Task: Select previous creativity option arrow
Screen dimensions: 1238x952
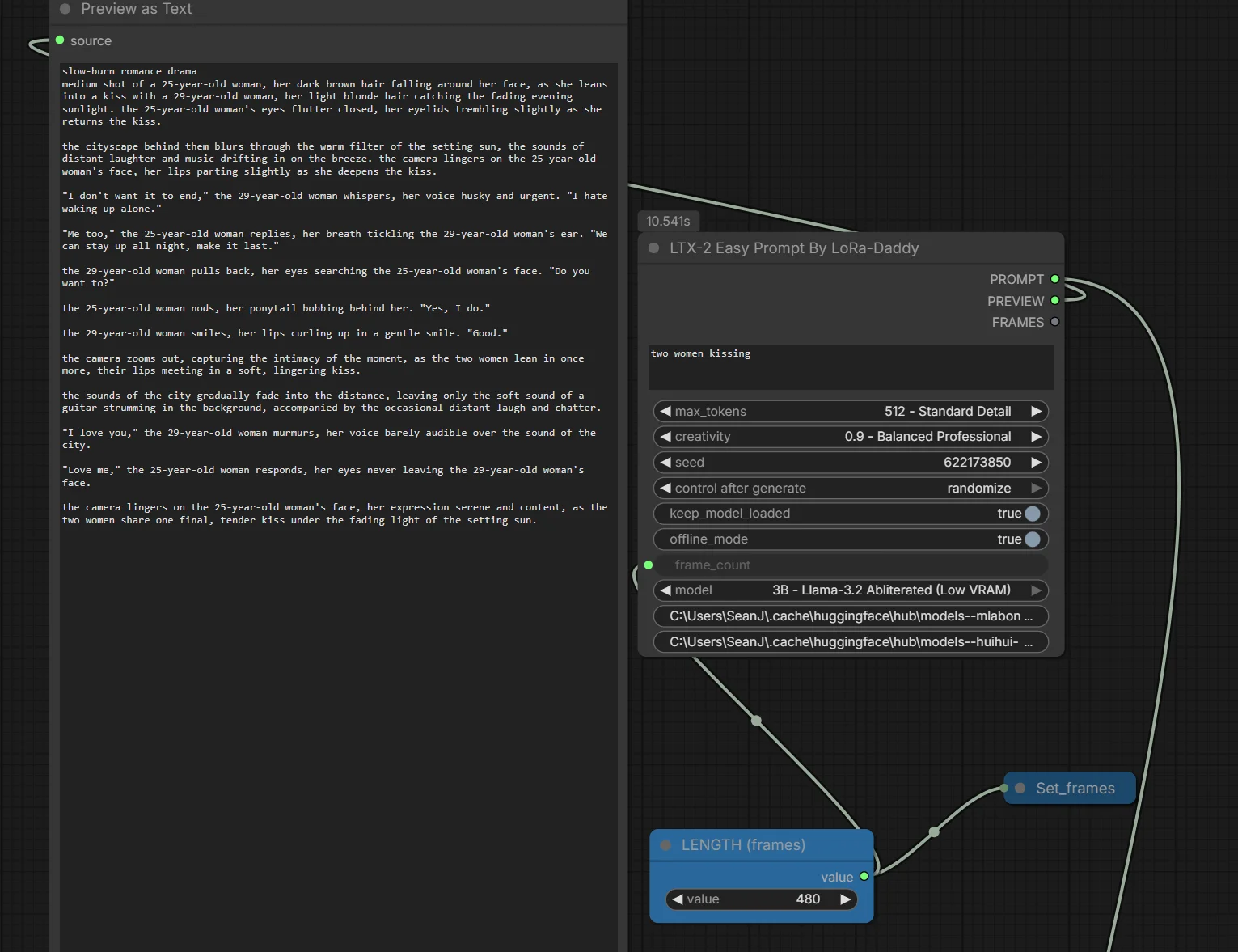Action: tap(665, 437)
